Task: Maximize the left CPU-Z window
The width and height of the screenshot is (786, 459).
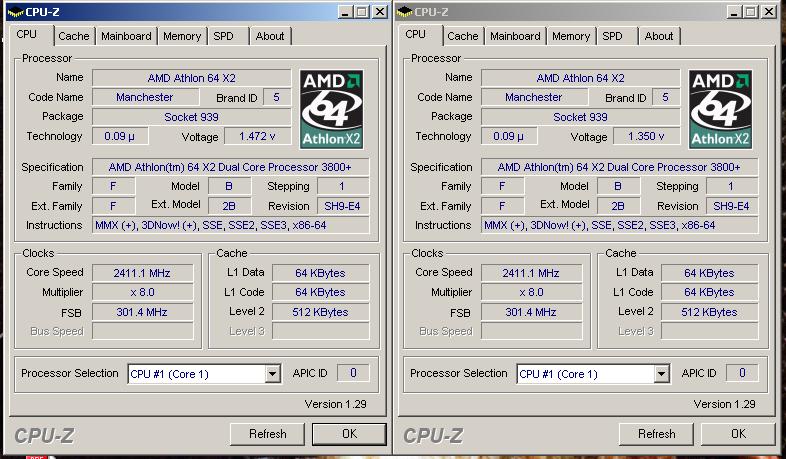Action: click(x=362, y=12)
